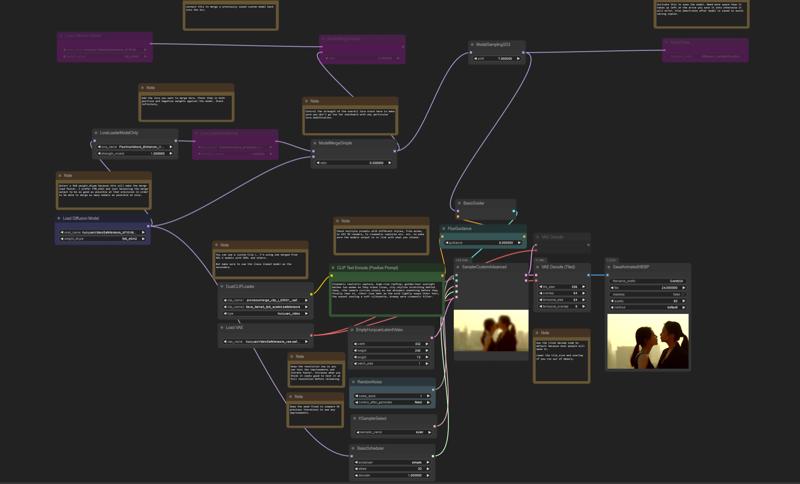This screenshot has height=484, width=800.
Task: Click the filename_prefix field in the WEBP save node
Action: pos(648,281)
